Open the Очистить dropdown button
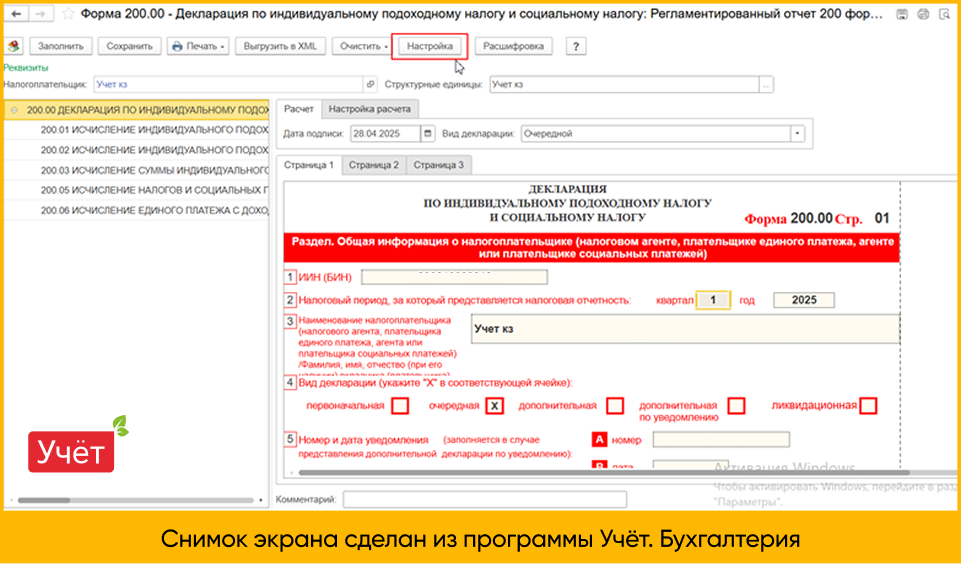Viewport: 961px width, 564px height. coord(360,46)
